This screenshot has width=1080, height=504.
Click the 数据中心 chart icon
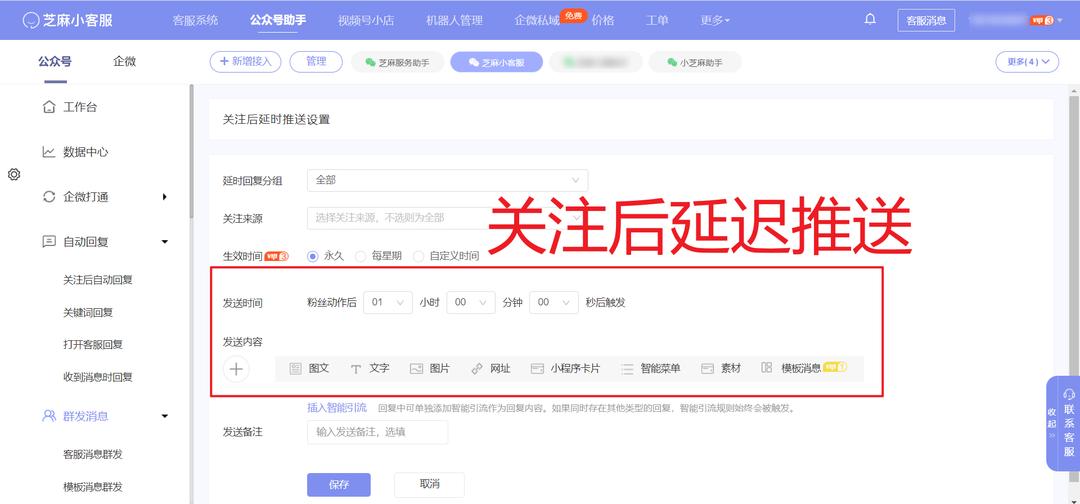tap(48, 151)
